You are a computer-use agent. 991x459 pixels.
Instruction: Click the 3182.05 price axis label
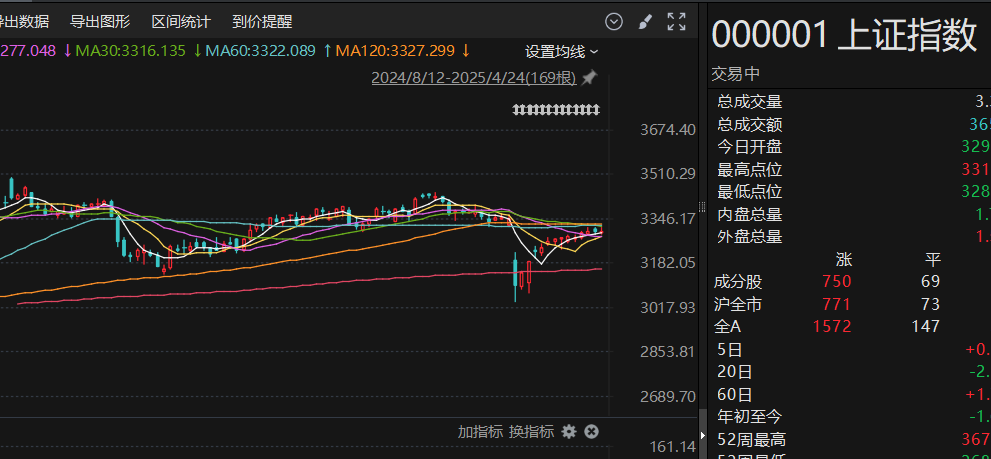(667, 263)
